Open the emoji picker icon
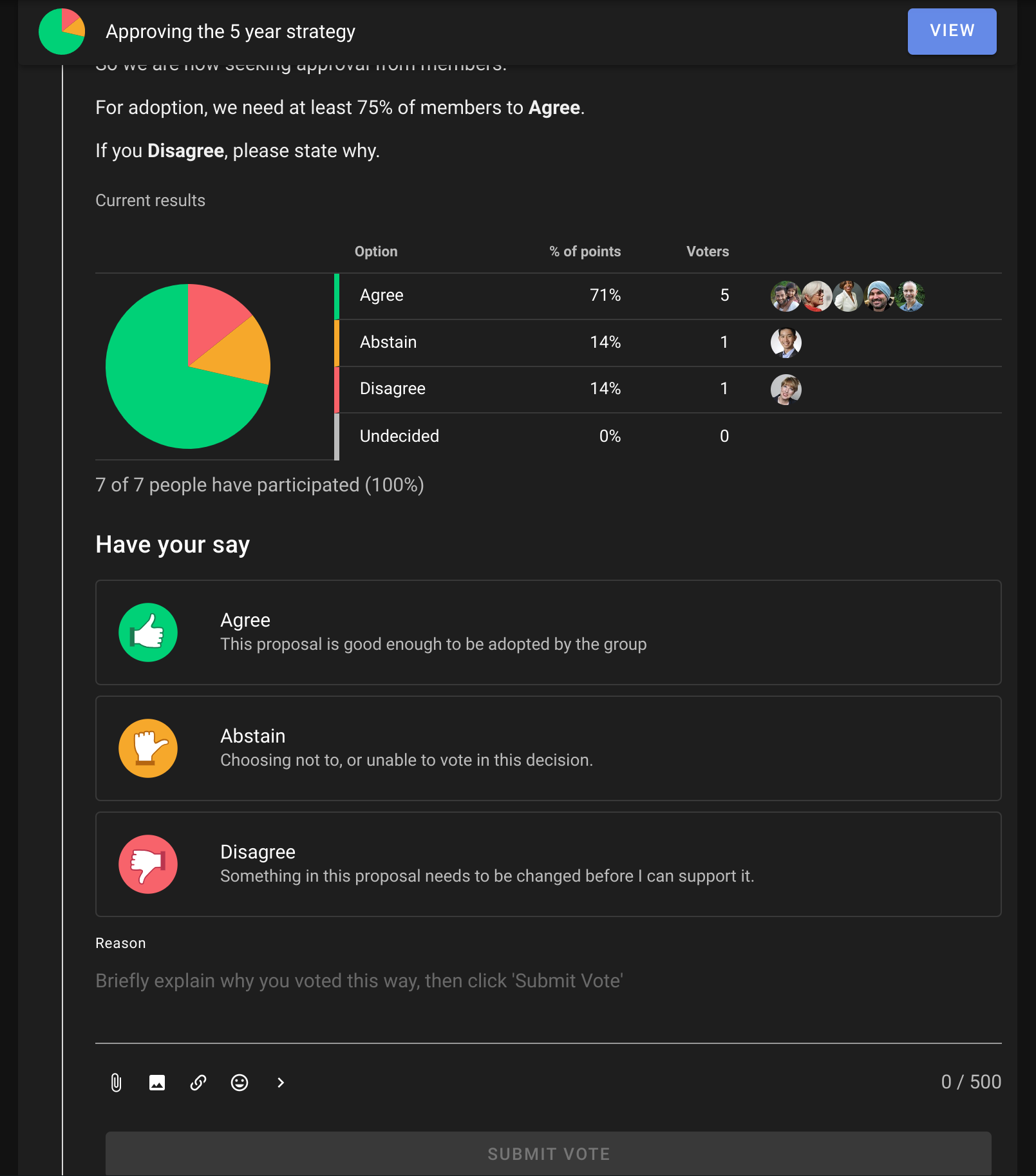The height and width of the screenshot is (1176, 1036). (x=240, y=1083)
